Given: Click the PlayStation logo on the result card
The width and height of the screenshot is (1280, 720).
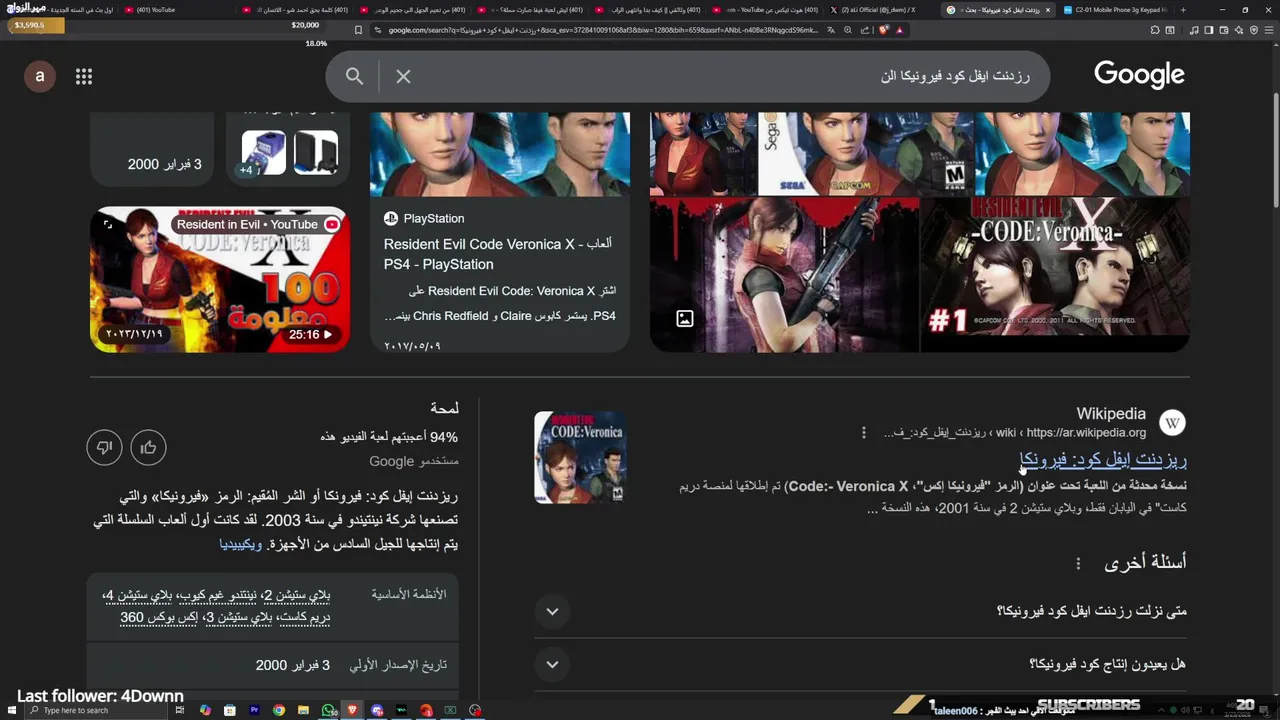Looking at the screenshot, I should pyautogui.click(x=391, y=218).
